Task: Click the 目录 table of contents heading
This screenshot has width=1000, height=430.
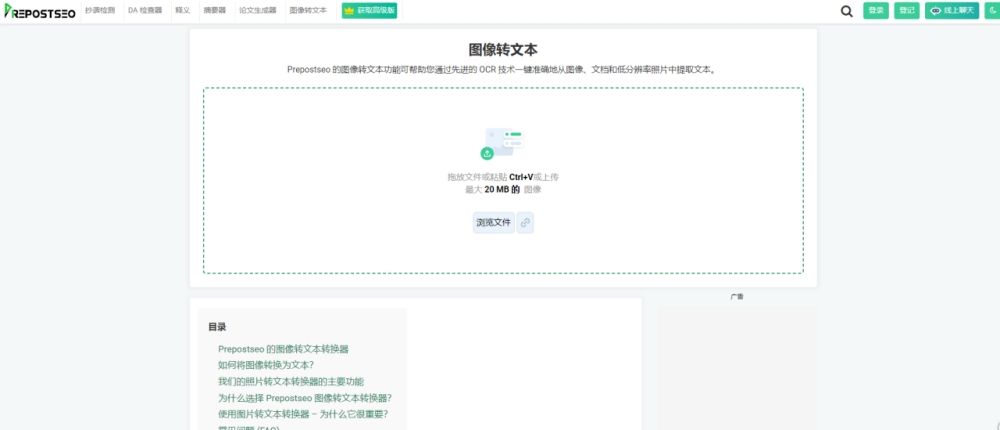Action: pyautogui.click(x=217, y=327)
